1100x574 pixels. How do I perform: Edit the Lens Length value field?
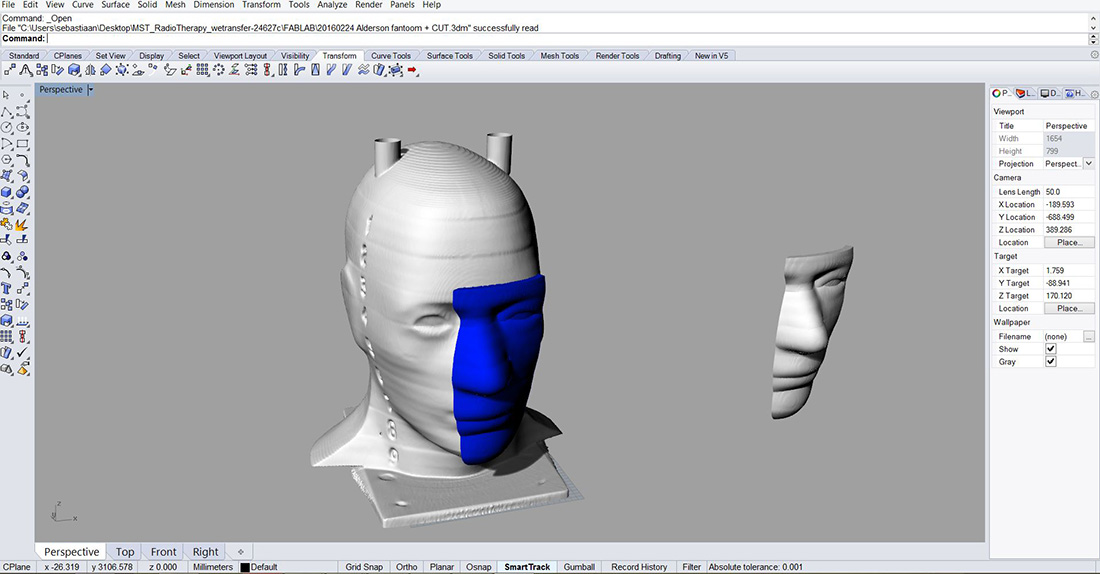click(x=1069, y=192)
